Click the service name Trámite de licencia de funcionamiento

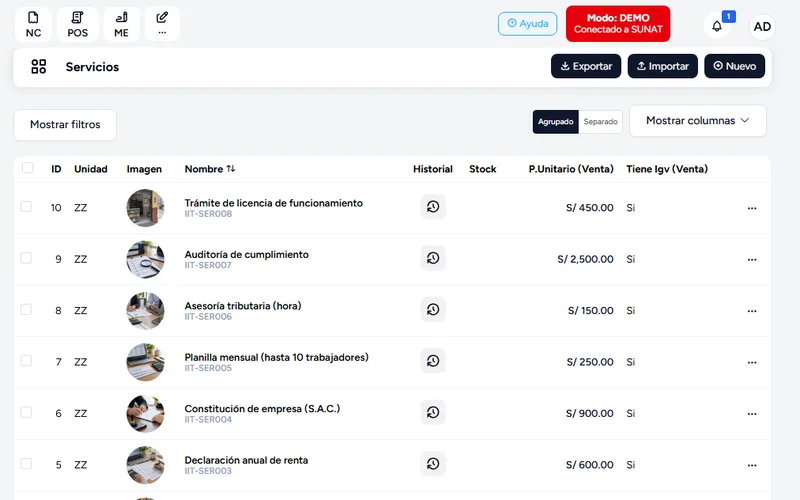click(x=273, y=203)
